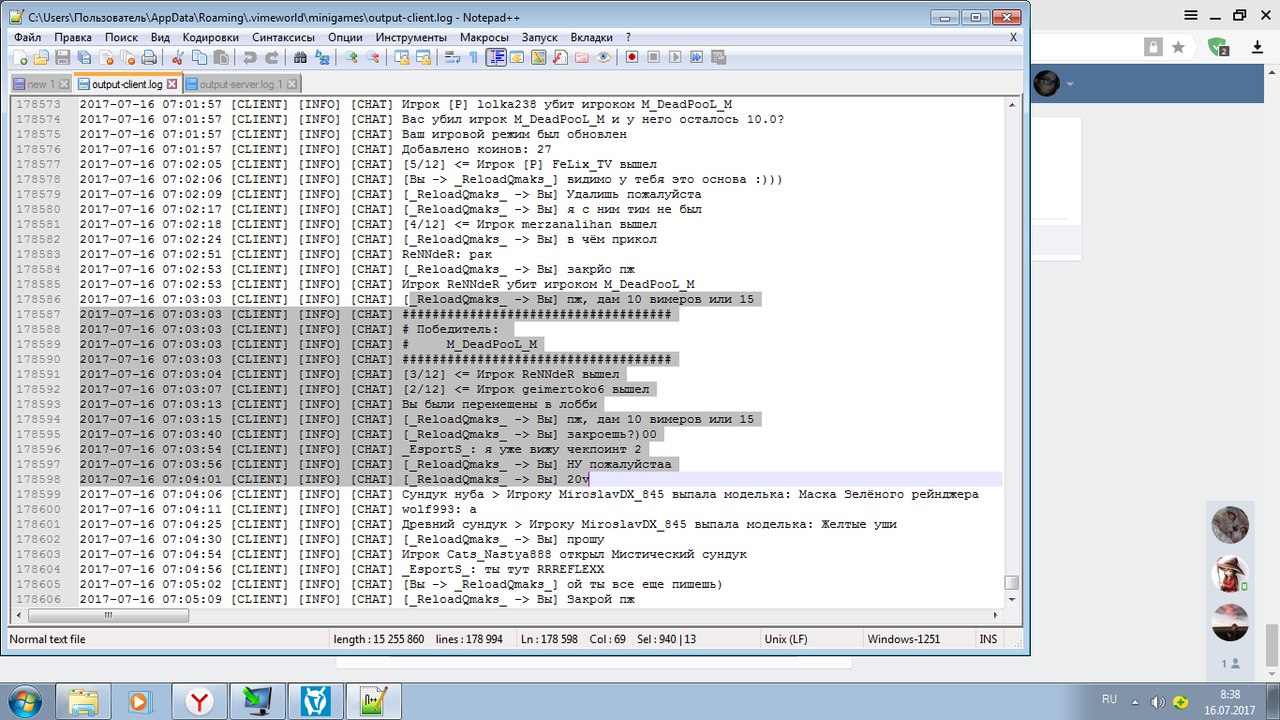Viewport: 1280px width, 720px height.
Task: Click the Save file toolbar icon
Action: pos(62,58)
